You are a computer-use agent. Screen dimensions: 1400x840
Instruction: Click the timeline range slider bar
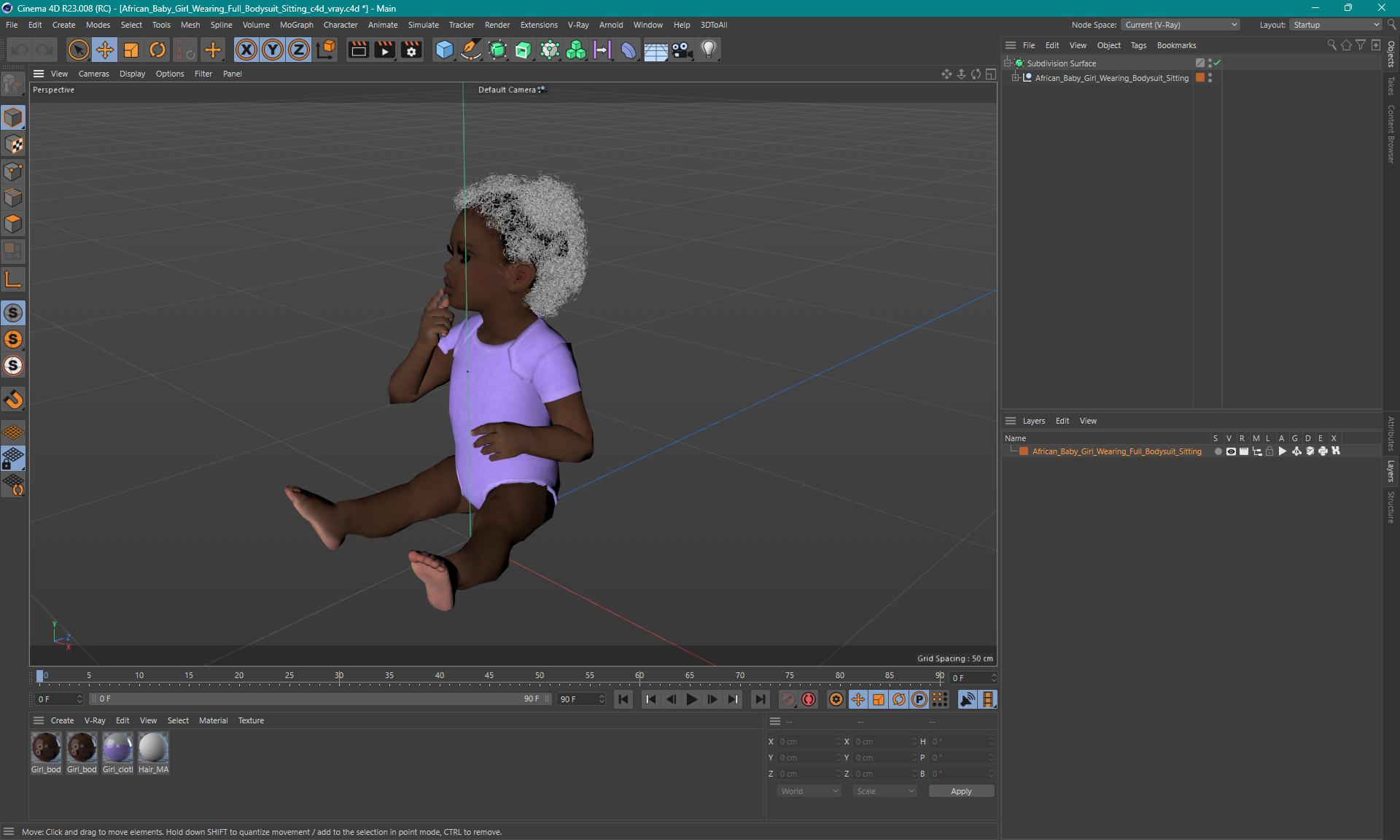(319, 699)
